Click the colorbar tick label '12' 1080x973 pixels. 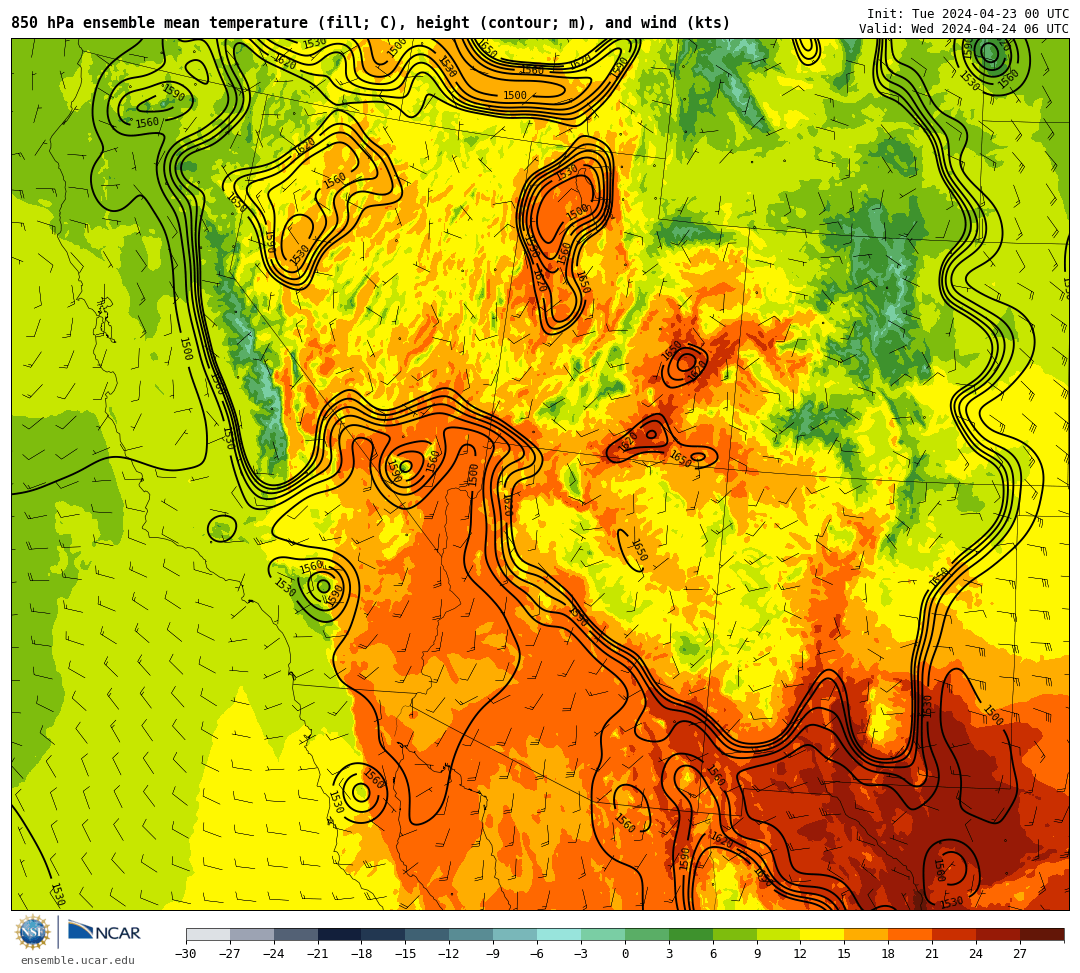pos(800,954)
